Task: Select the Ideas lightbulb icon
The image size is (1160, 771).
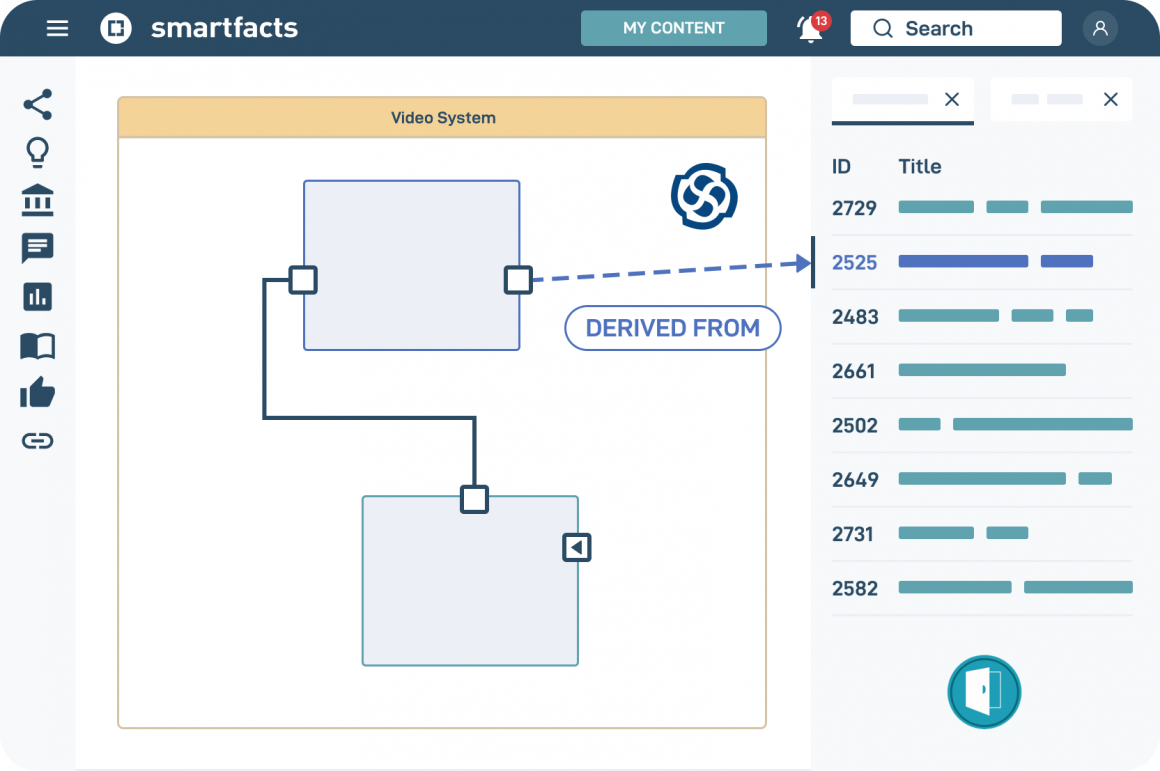Action: [x=37, y=152]
